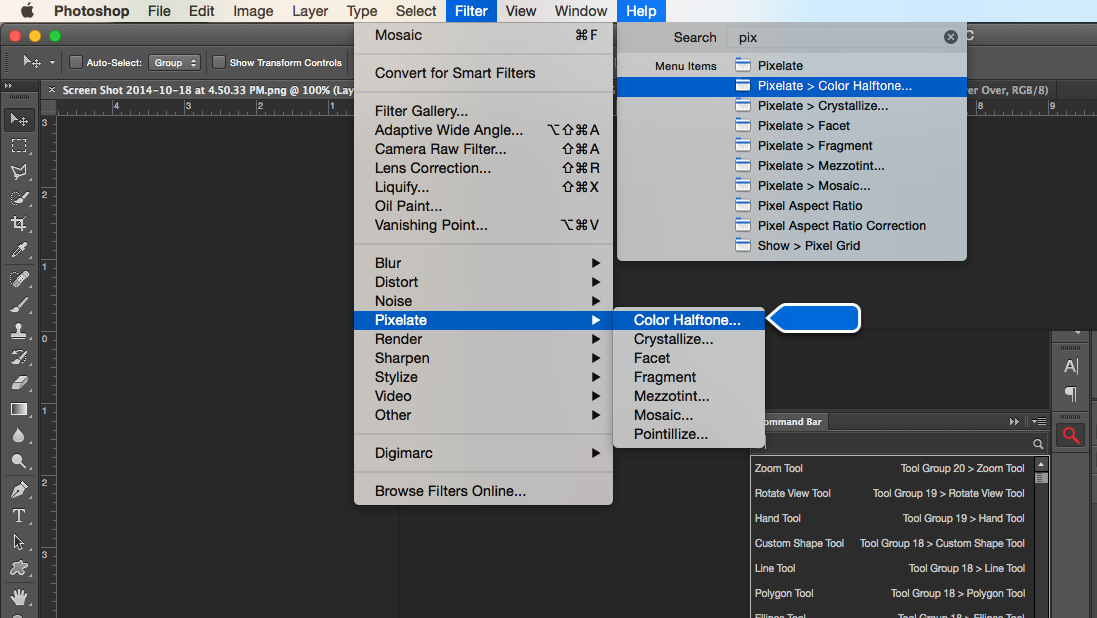Select 'Pixelate > Mezzotint...' help result
Screen dimensions: 1097x618
tap(792, 166)
